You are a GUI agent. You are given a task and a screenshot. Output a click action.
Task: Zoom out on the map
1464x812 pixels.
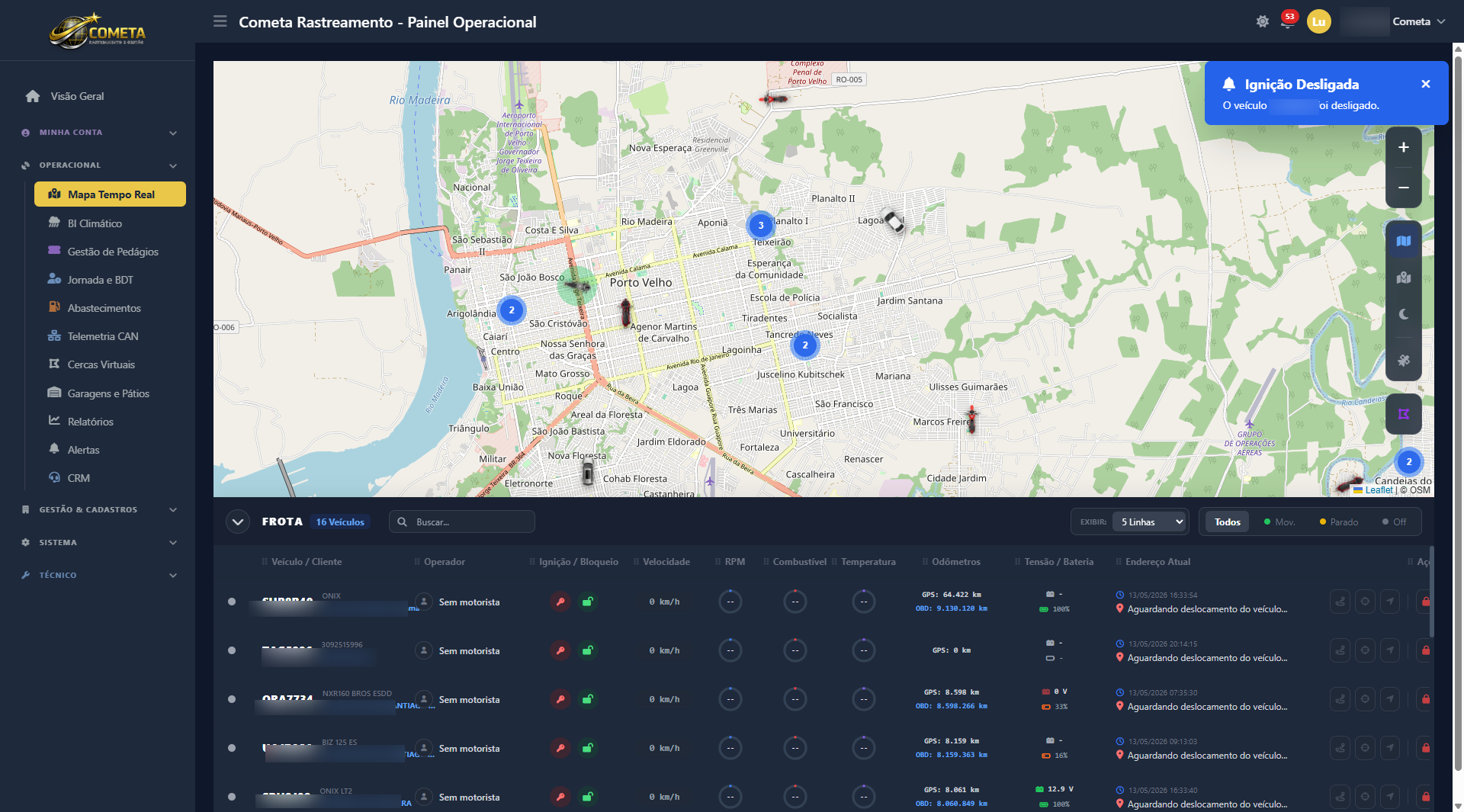click(1403, 188)
